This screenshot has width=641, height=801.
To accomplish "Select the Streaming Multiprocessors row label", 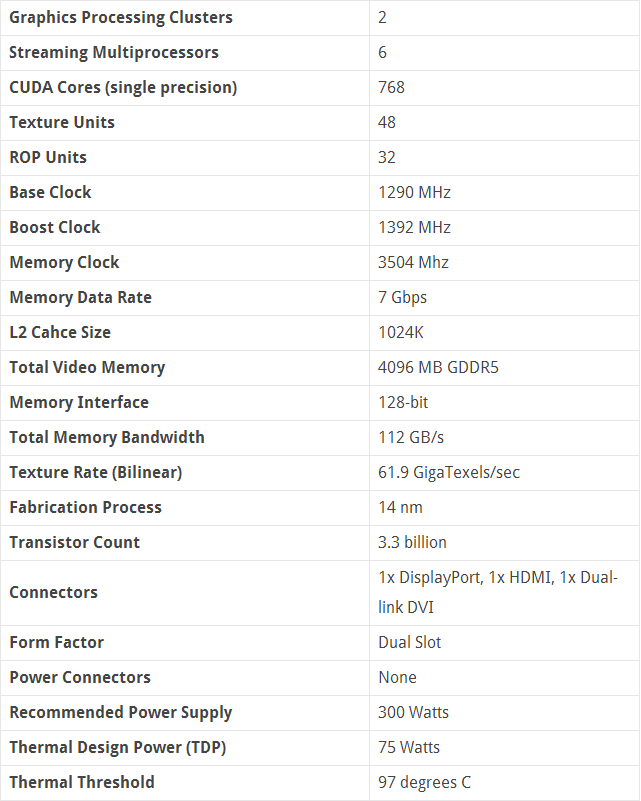I will pos(113,52).
